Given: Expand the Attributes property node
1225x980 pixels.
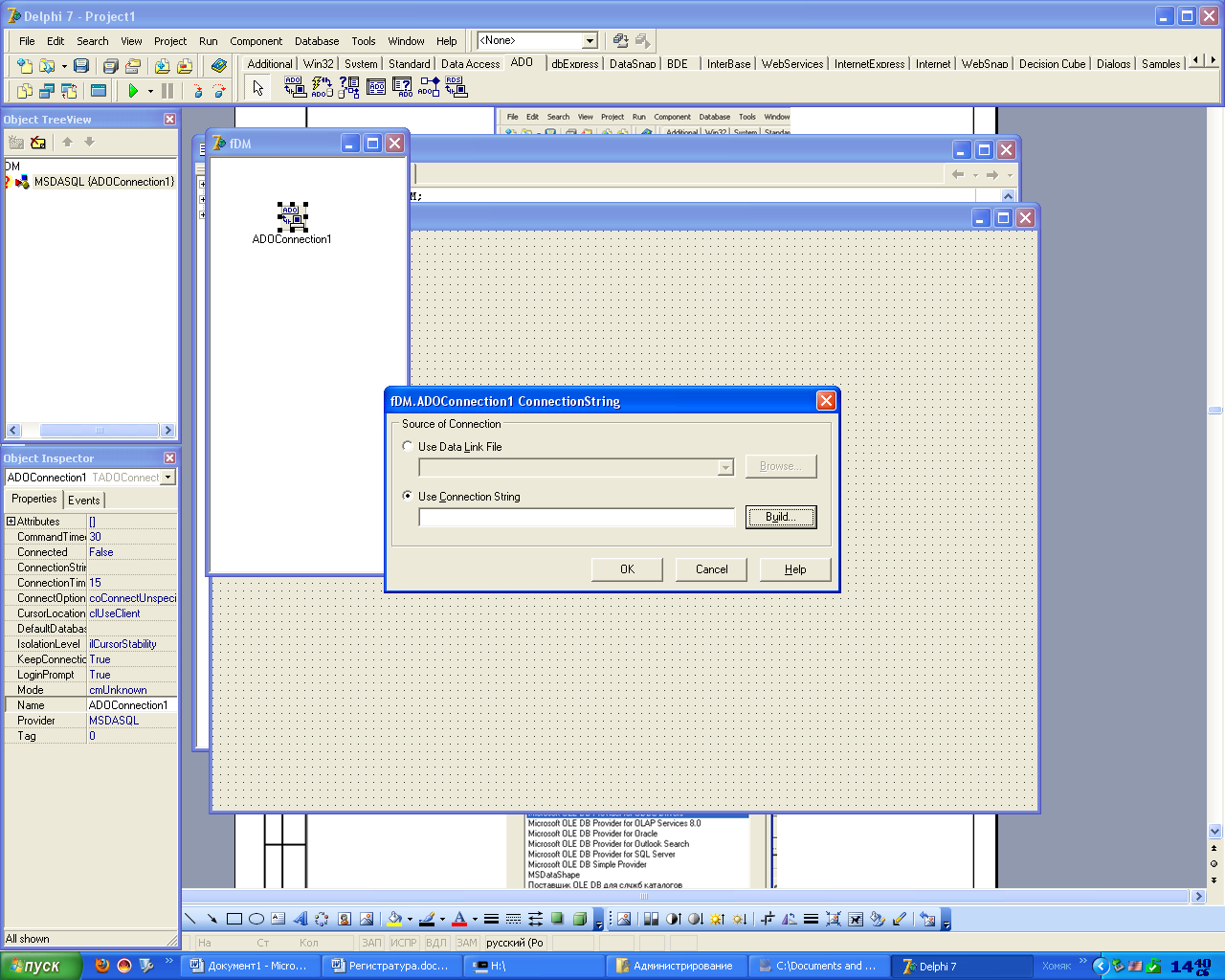Looking at the screenshot, I should pos(11,522).
